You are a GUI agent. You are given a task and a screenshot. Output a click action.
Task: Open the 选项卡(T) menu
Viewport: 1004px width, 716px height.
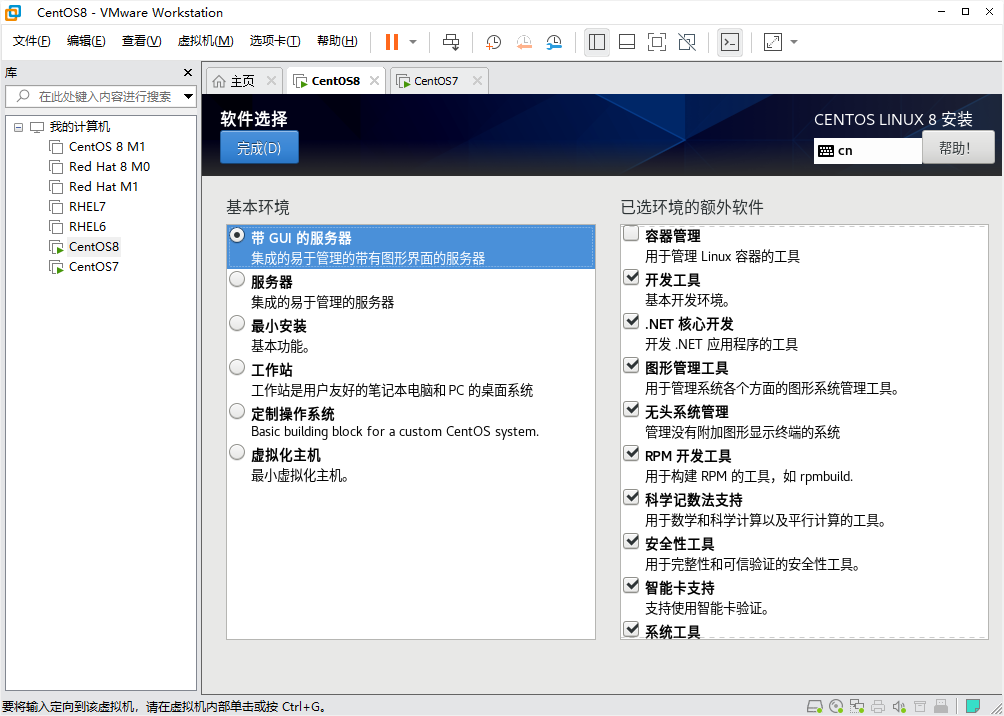tap(275, 42)
